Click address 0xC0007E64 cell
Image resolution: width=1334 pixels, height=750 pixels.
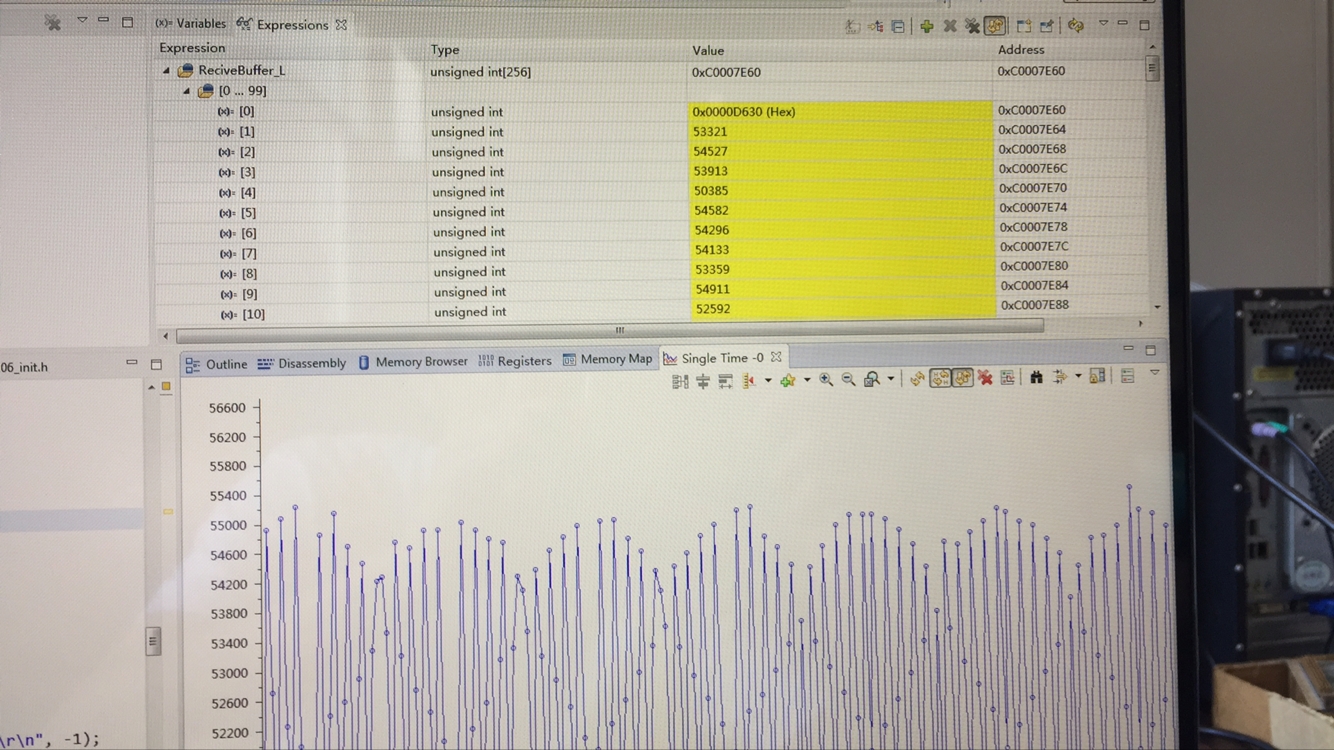click(1032, 129)
